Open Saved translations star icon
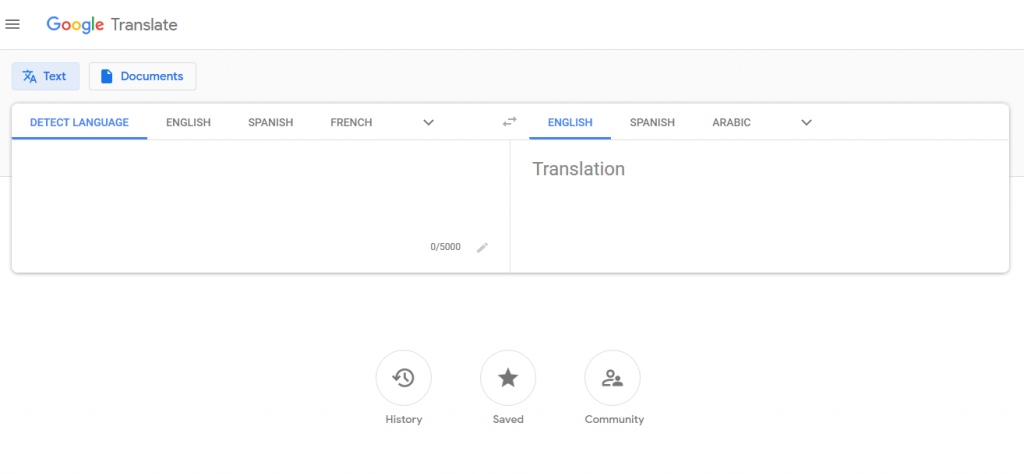1024x474 pixels. click(508, 378)
